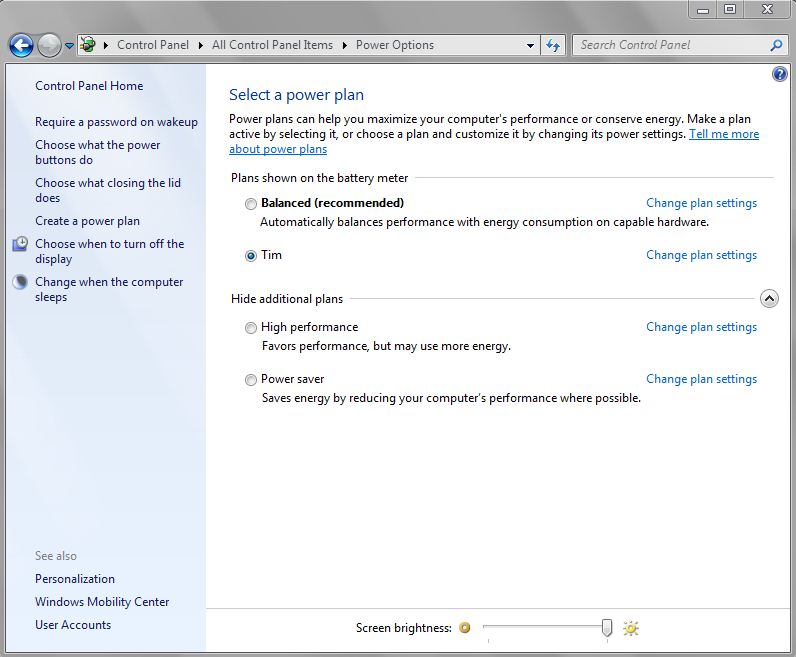This screenshot has width=796, height=657.
Task: Click the Screen brightness slider handle
Action: (x=607, y=628)
